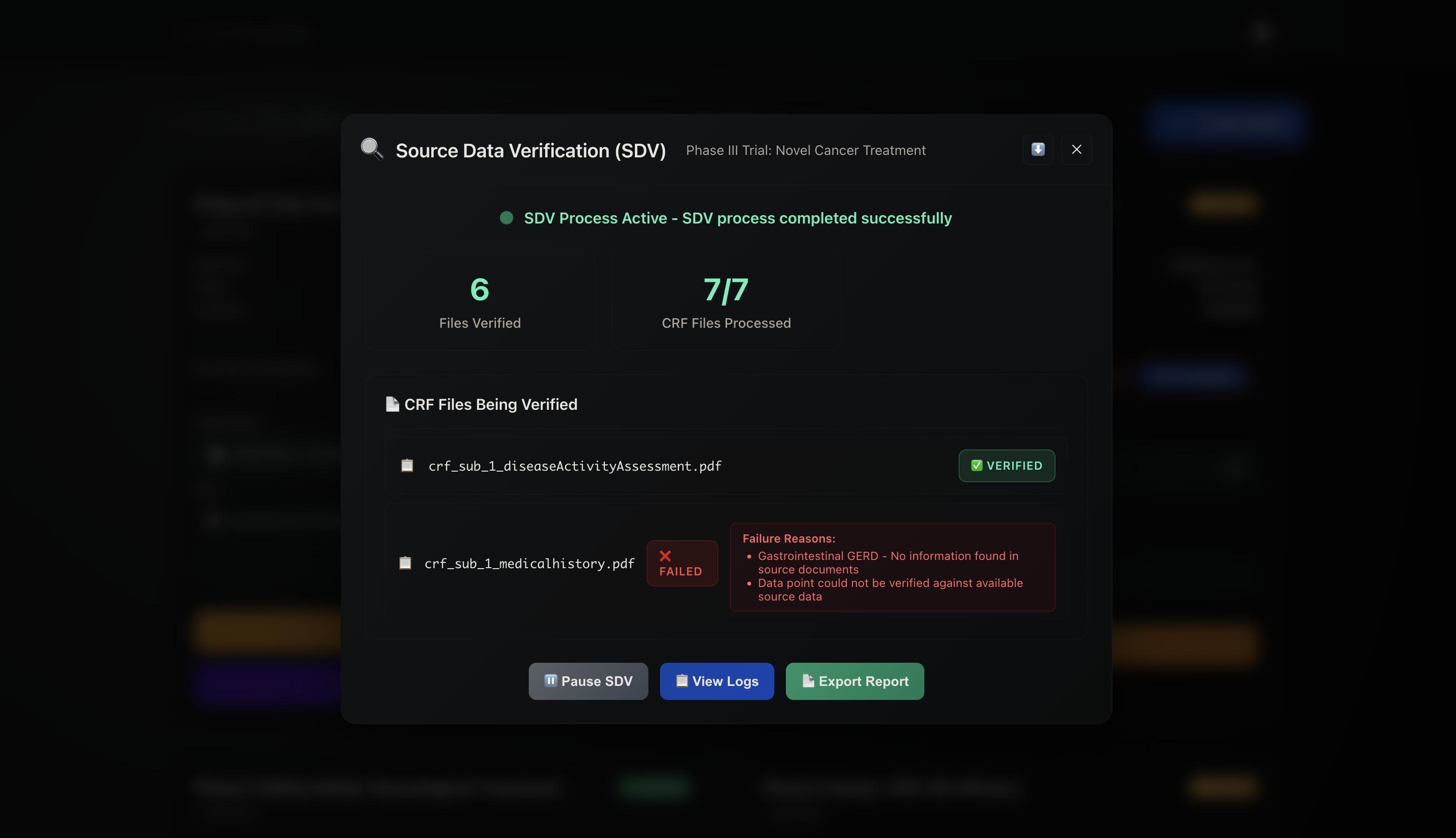The height and width of the screenshot is (838, 1456).
Task: Click the document icon beside CRF Files heading
Action: tap(392, 404)
